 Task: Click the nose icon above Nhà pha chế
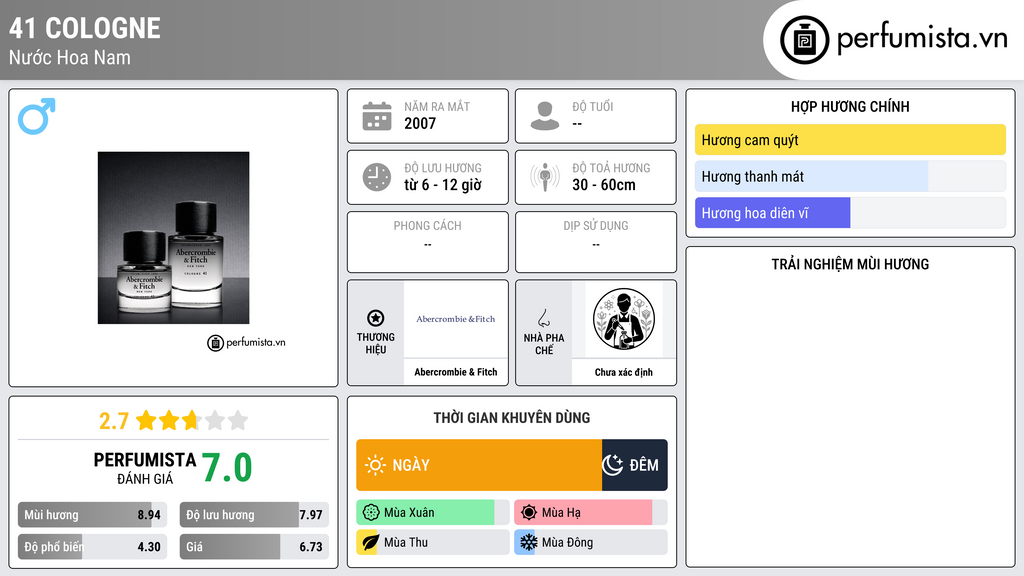[543, 318]
